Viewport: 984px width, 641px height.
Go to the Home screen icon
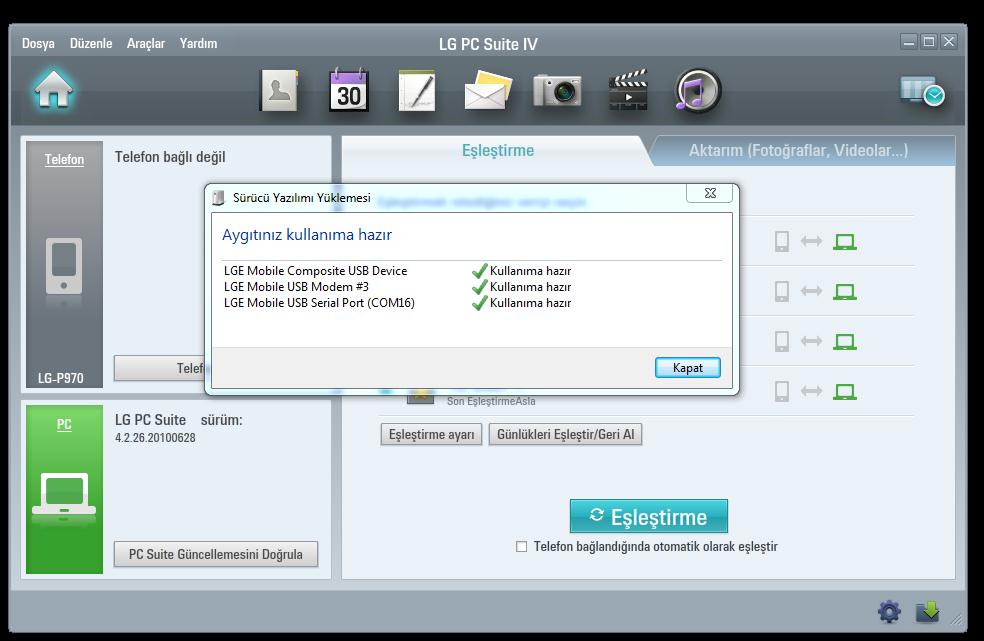(54, 90)
